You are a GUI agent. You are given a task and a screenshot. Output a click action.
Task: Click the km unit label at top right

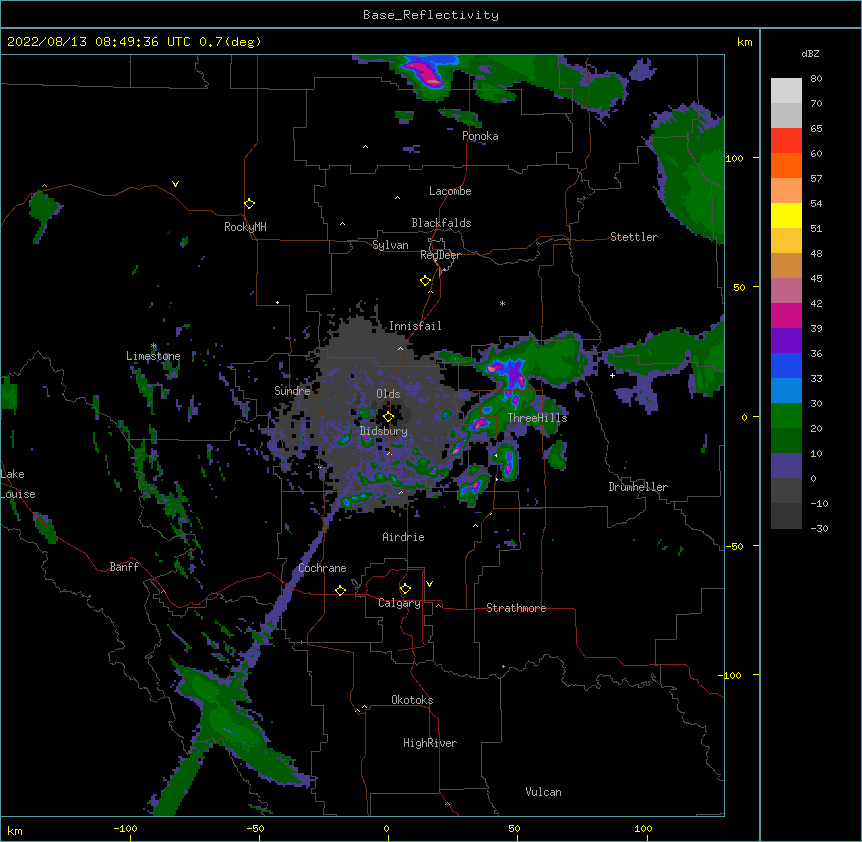[744, 42]
